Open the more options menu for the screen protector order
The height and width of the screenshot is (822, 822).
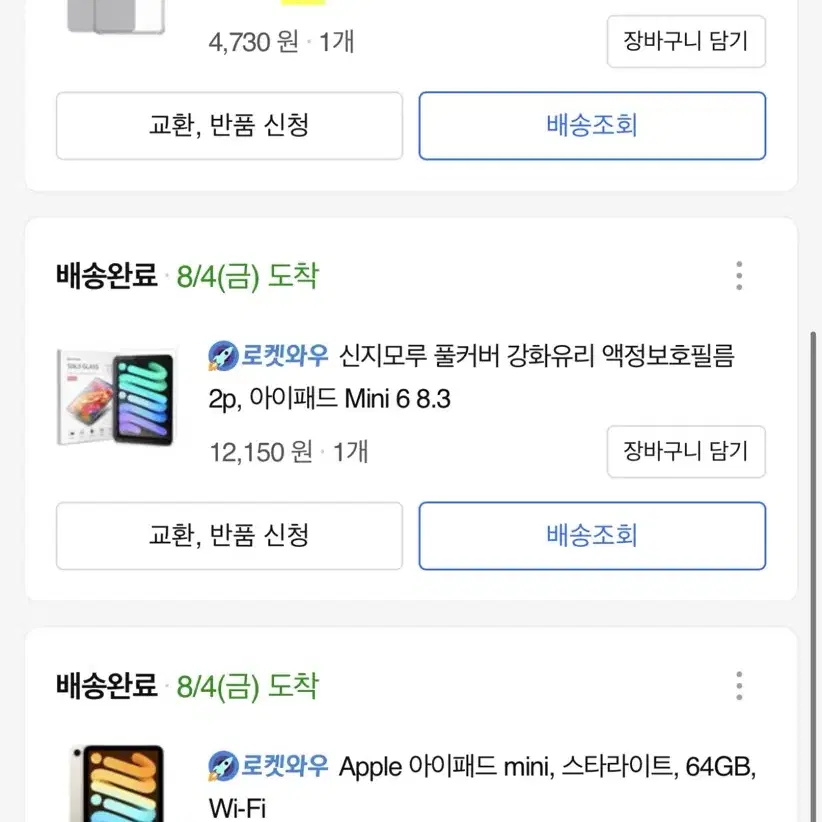(739, 275)
